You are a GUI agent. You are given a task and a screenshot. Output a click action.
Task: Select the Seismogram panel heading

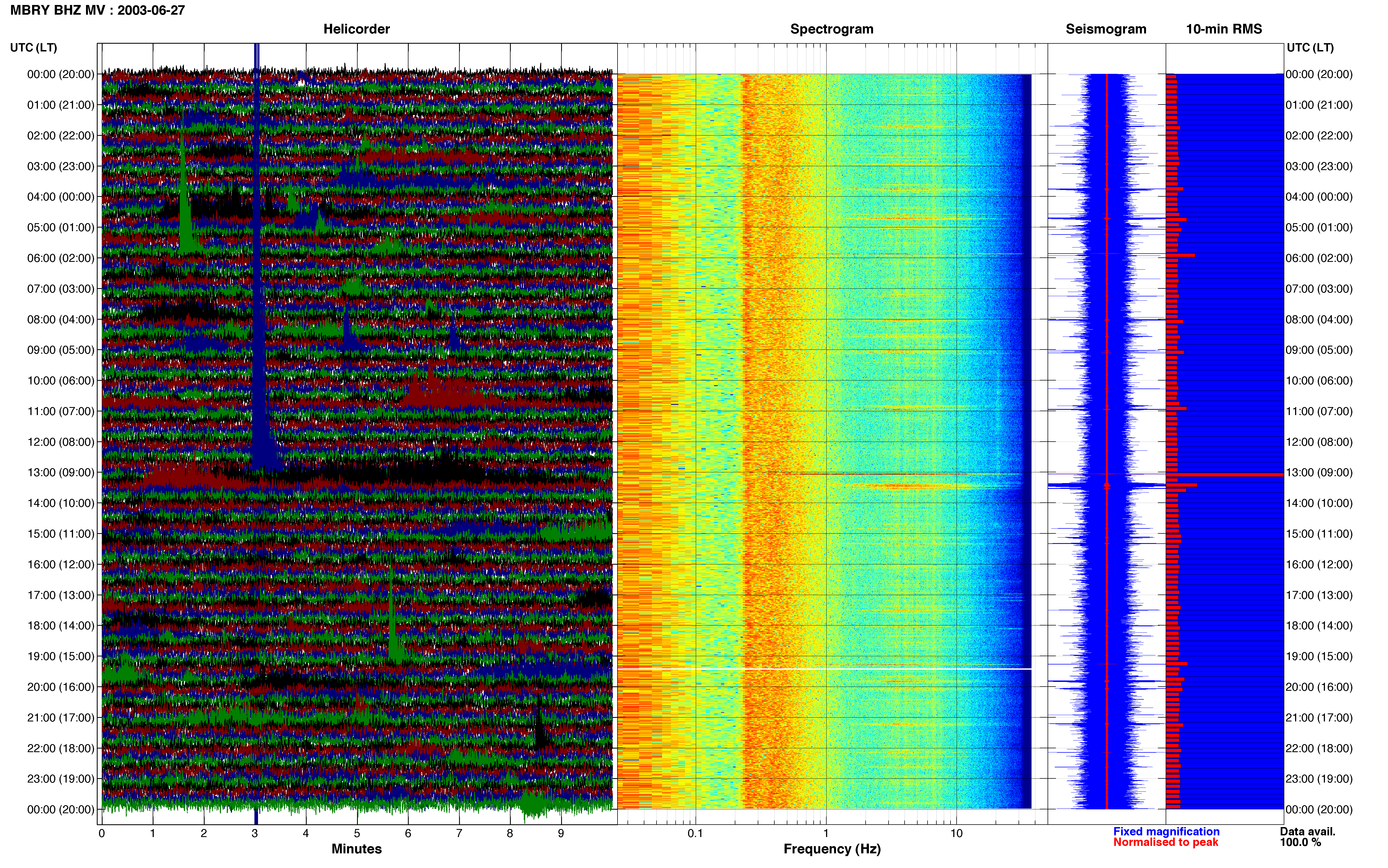(1106, 29)
